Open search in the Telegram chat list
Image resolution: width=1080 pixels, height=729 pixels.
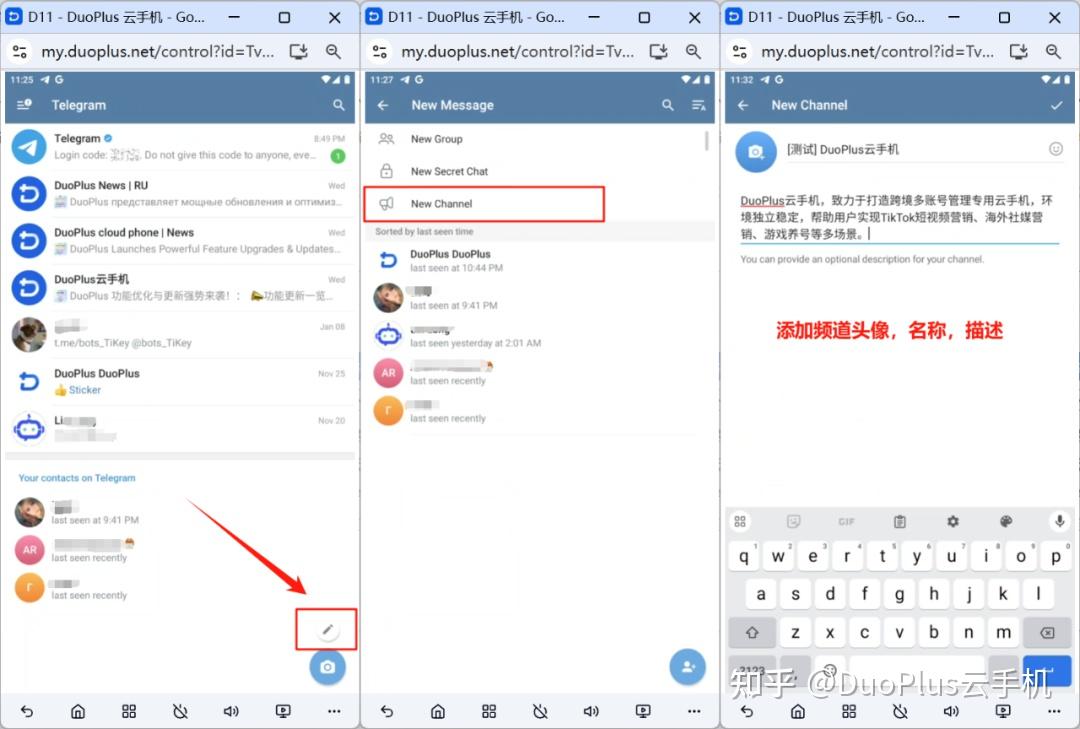(x=338, y=104)
